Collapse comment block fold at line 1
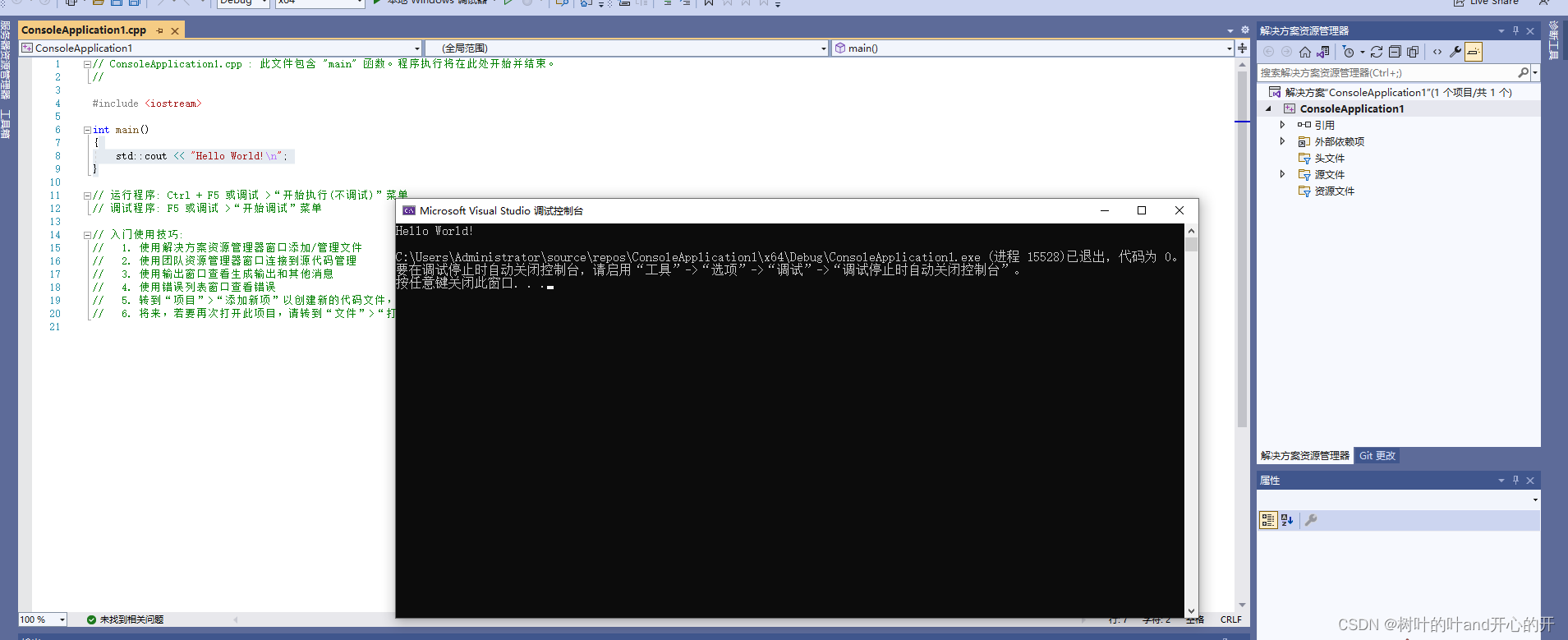Image resolution: width=1568 pixels, height=640 pixels. [87, 64]
